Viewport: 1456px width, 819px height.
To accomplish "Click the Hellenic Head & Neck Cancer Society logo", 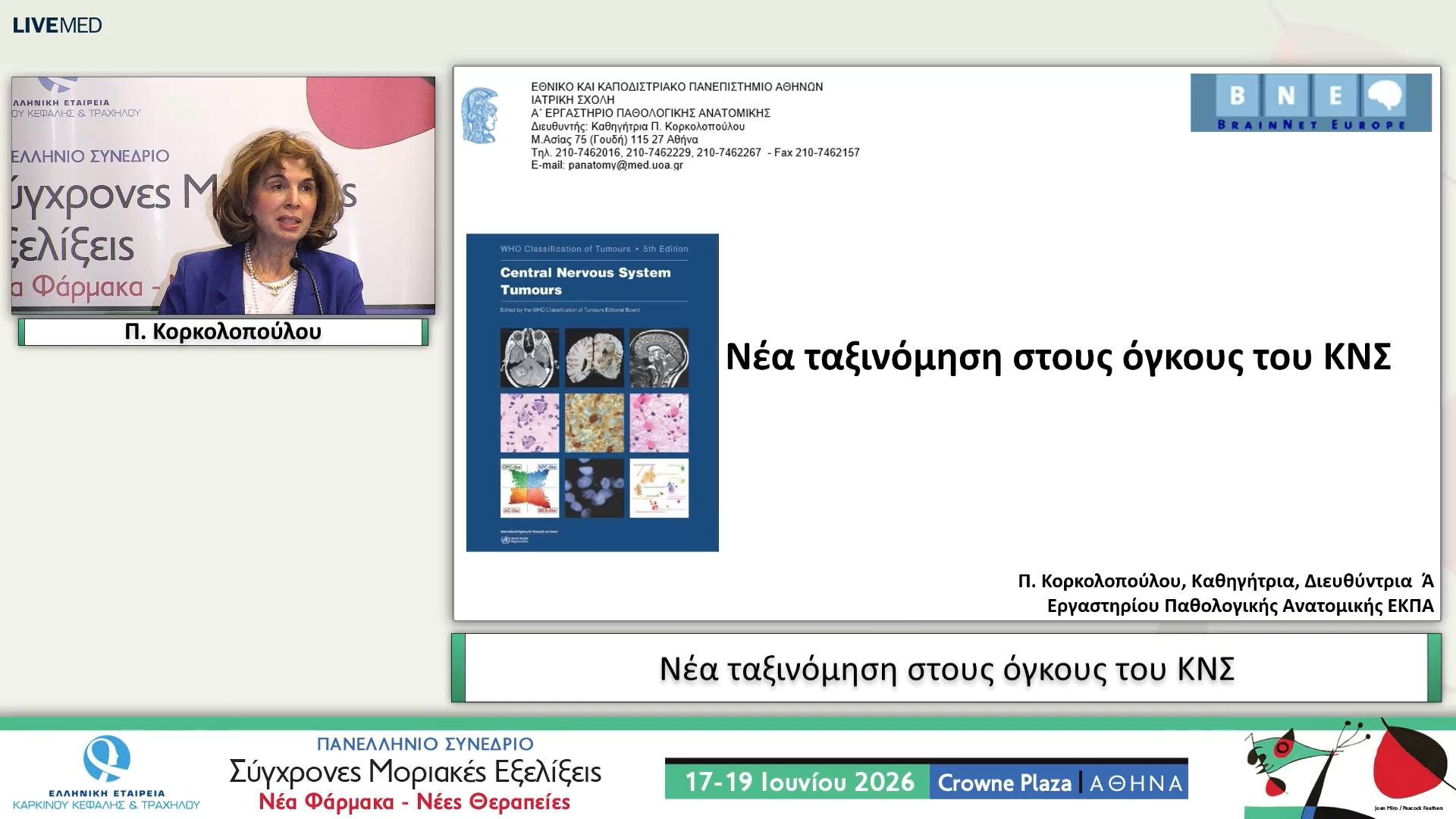I will [x=107, y=772].
